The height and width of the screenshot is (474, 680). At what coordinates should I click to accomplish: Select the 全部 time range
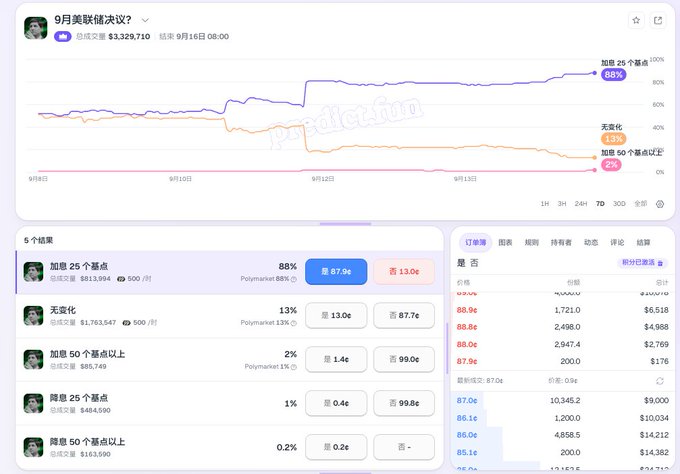641,204
